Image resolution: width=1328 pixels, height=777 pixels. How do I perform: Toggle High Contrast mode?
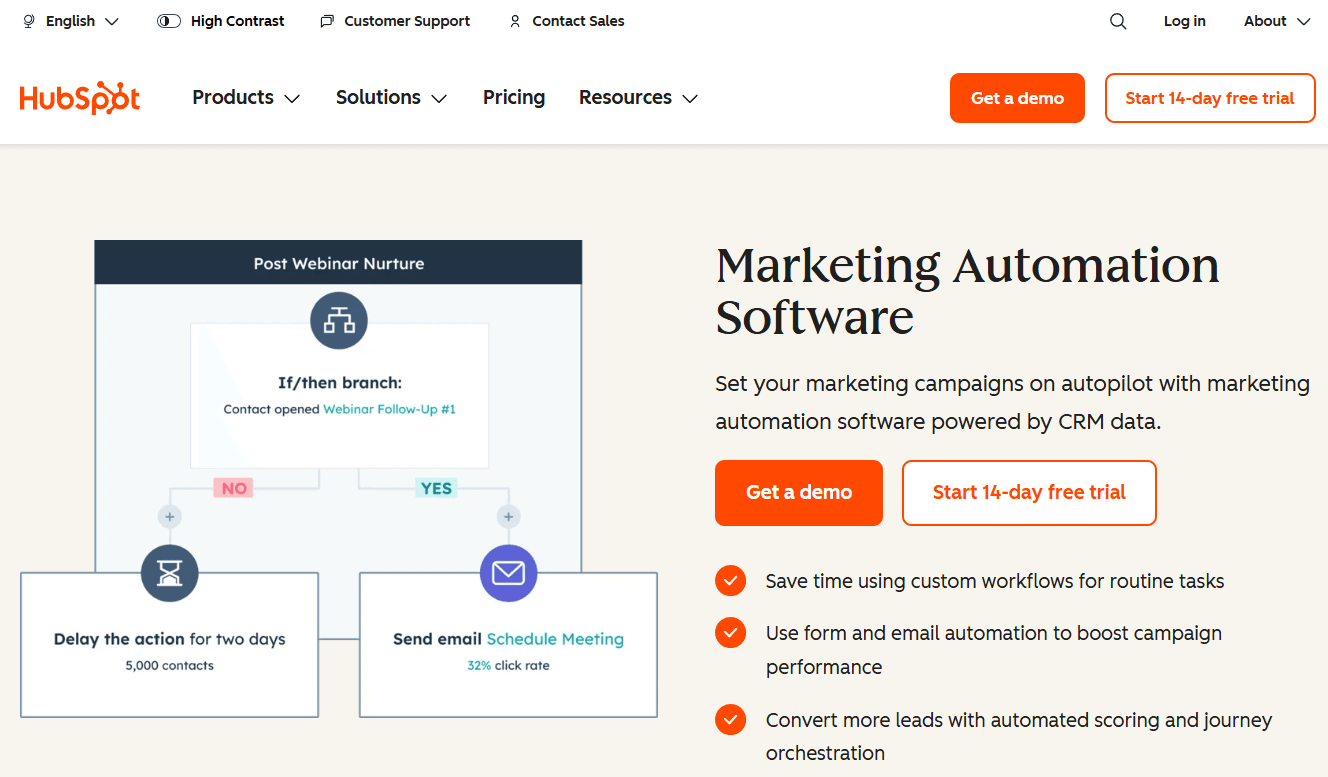point(221,20)
